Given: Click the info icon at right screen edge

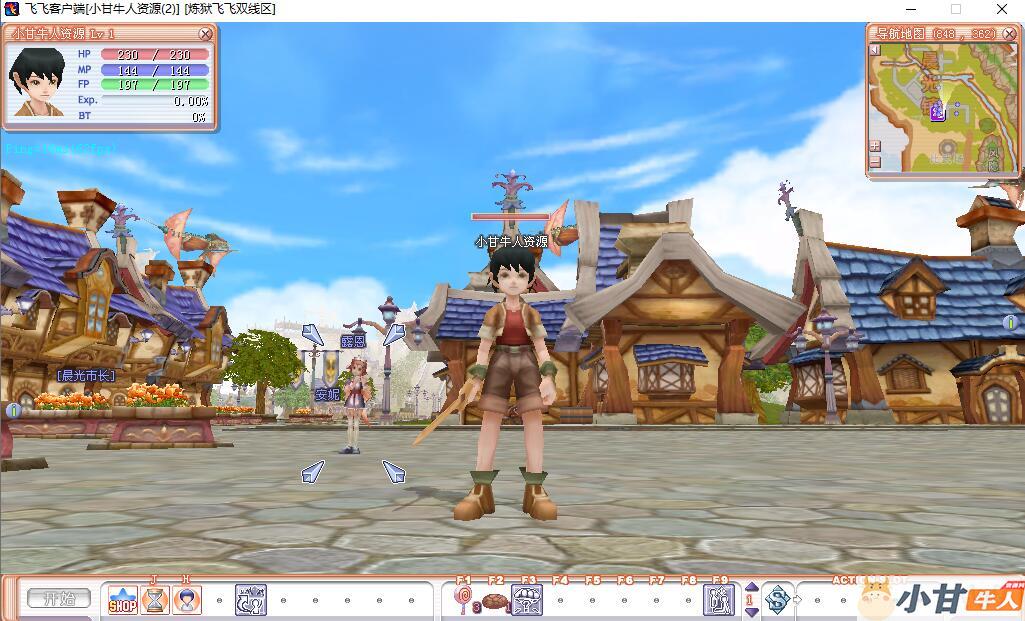Looking at the screenshot, I should pyautogui.click(x=1010, y=322).
